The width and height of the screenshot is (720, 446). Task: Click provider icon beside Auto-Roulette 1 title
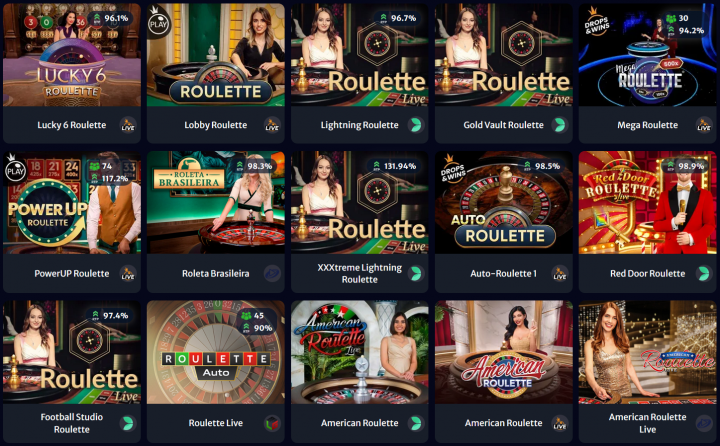[x=560, y=273]
